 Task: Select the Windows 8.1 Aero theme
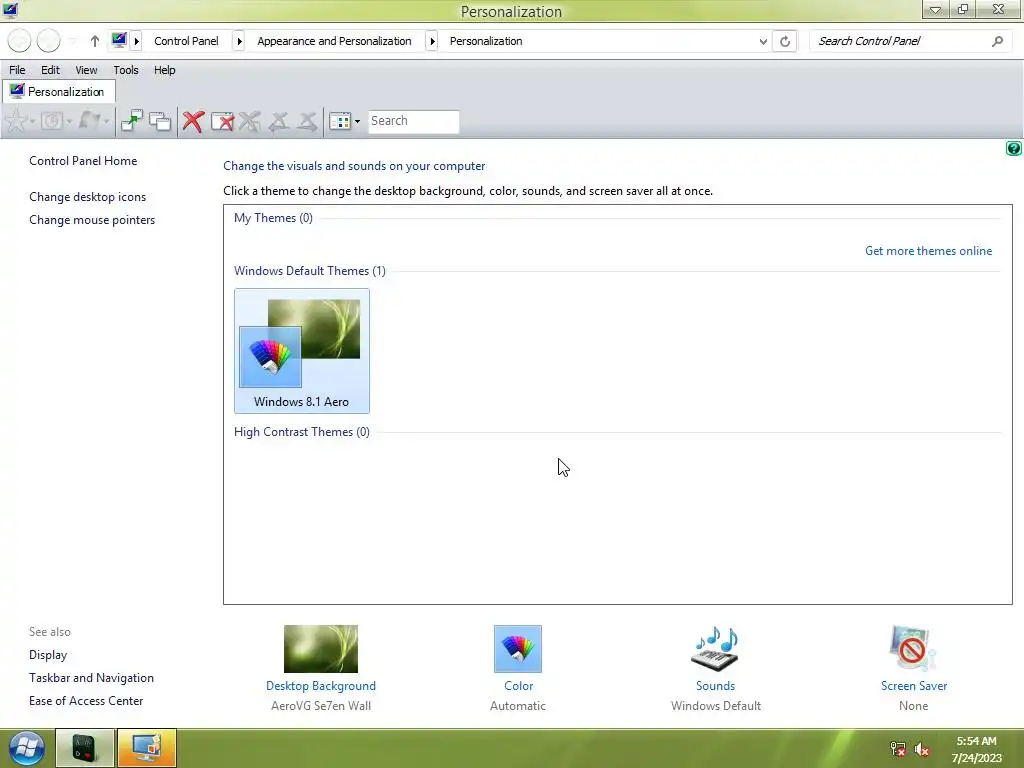click(x=302, y=351)
